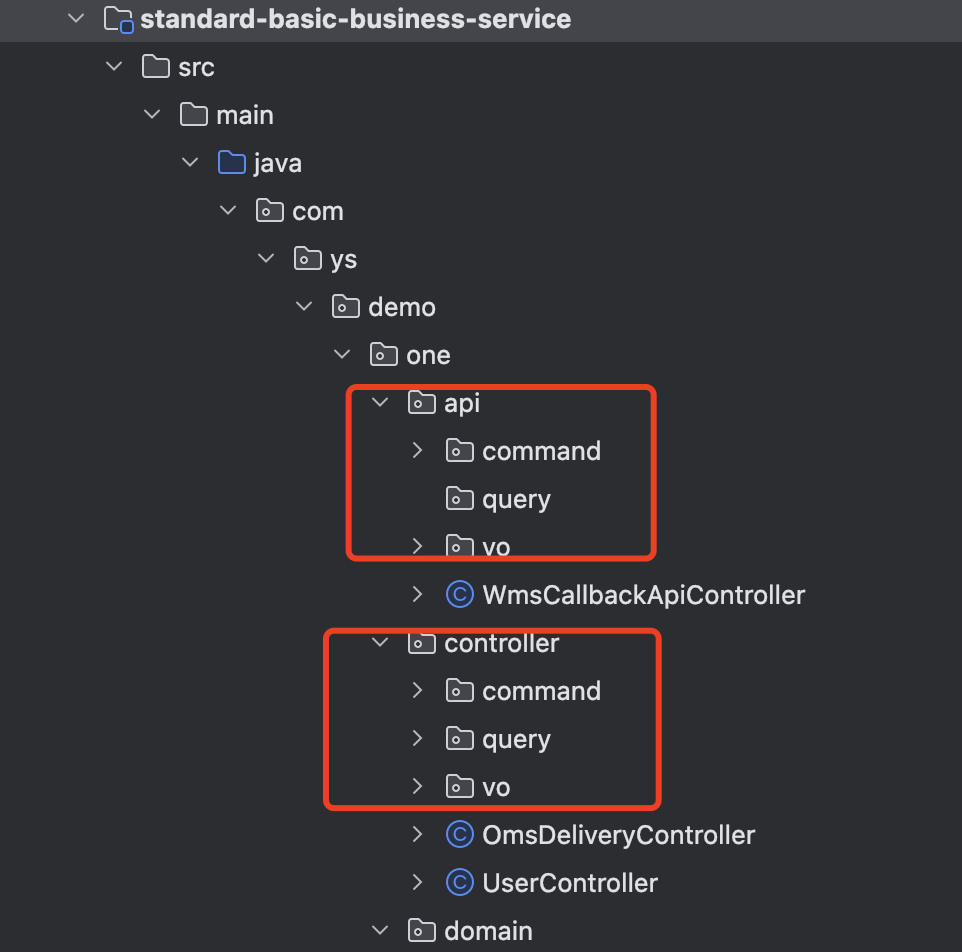
Task: Collapse the com package chevron
Action: tap(228, 210)
